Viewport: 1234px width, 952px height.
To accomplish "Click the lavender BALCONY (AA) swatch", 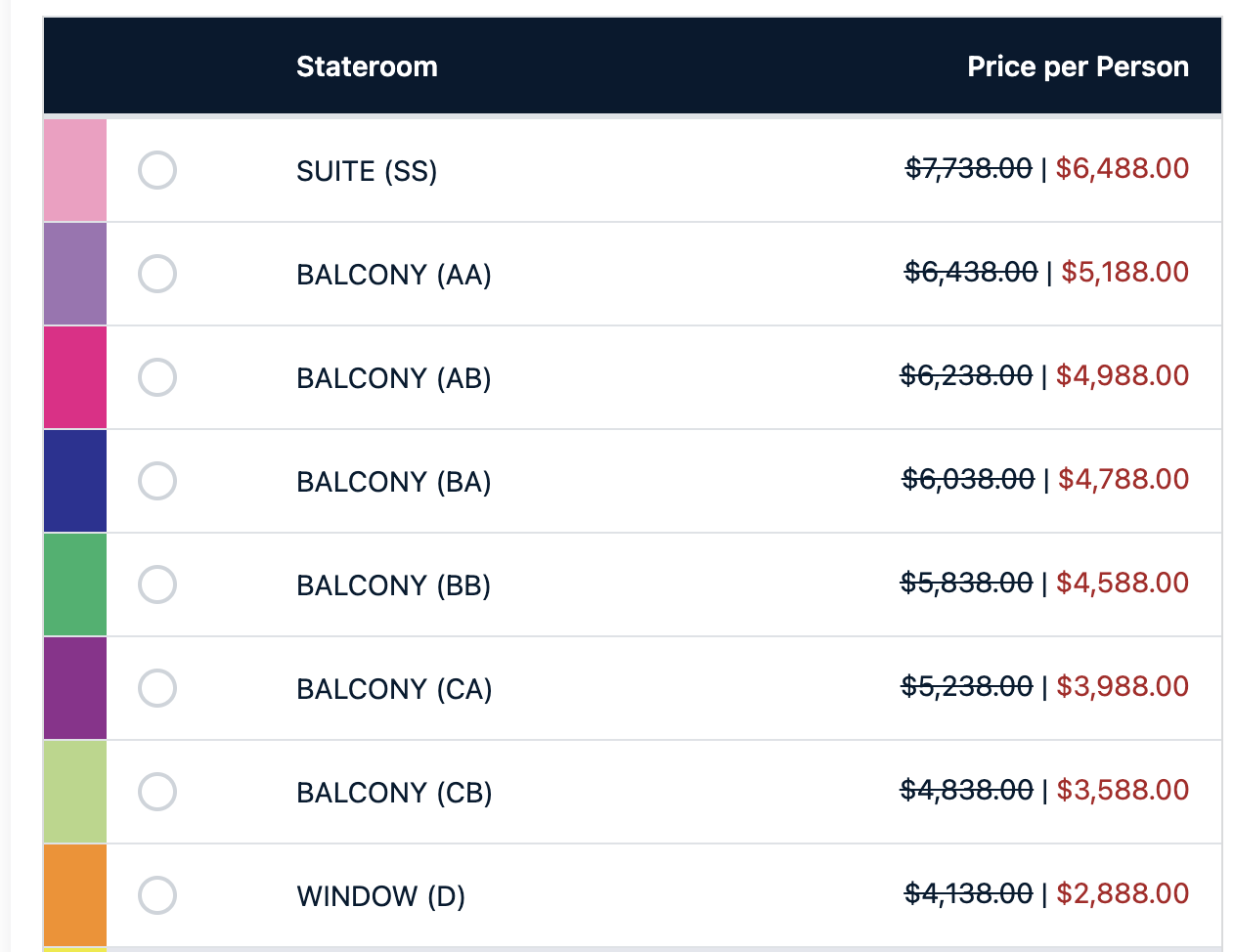I will point(75,274).
